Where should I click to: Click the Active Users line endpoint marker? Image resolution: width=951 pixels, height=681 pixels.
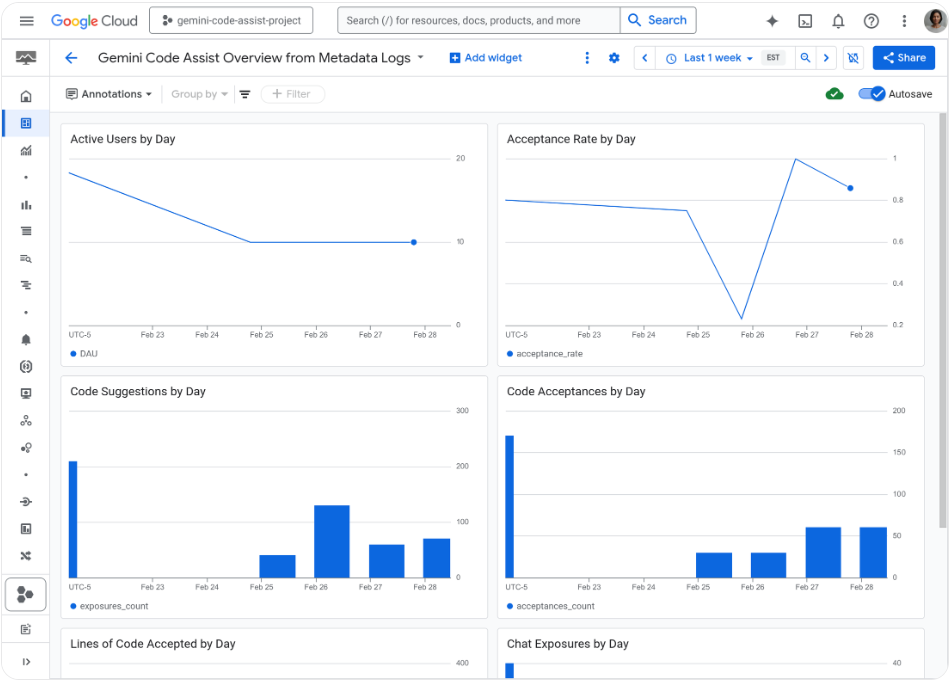[414, 242]
